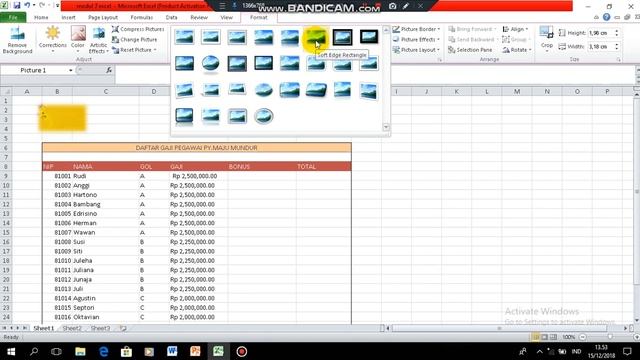
Task: Open the Picture Border dropdown
Action: 416,29
